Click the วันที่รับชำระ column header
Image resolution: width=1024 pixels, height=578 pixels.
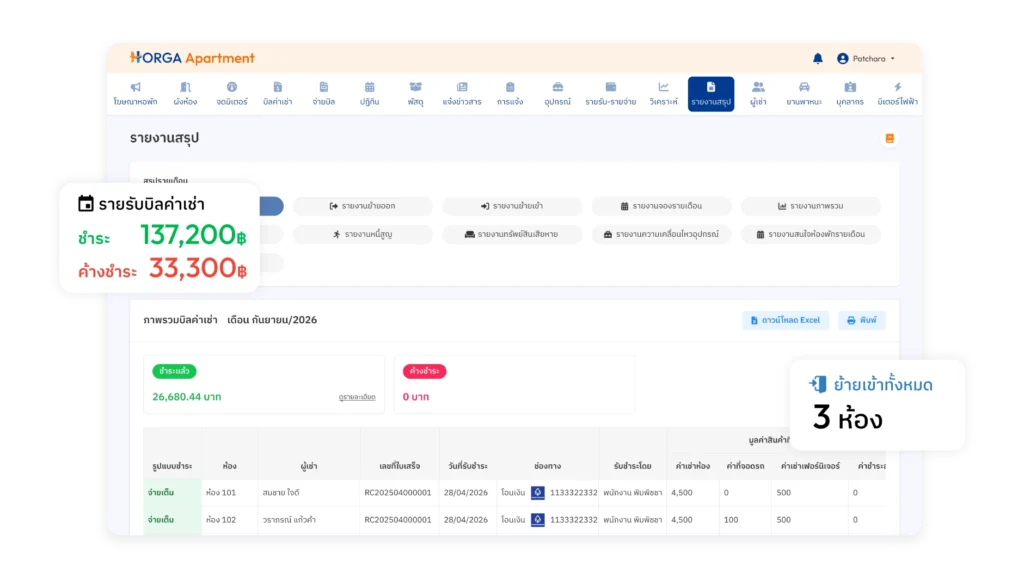[x=468, y=466]
